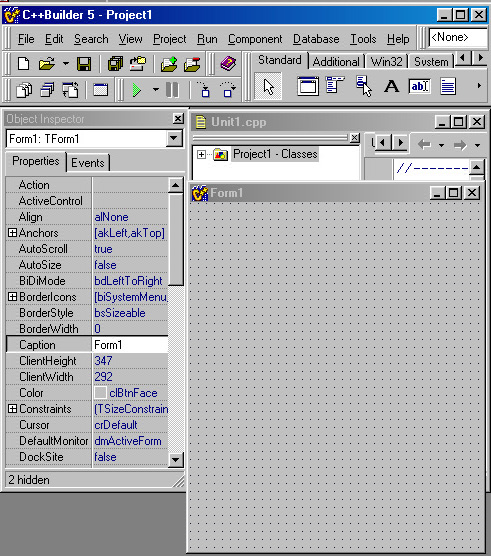Click the Caption value field Form1
The width and height of the screenshot is (491, 556).
(130, 345)
